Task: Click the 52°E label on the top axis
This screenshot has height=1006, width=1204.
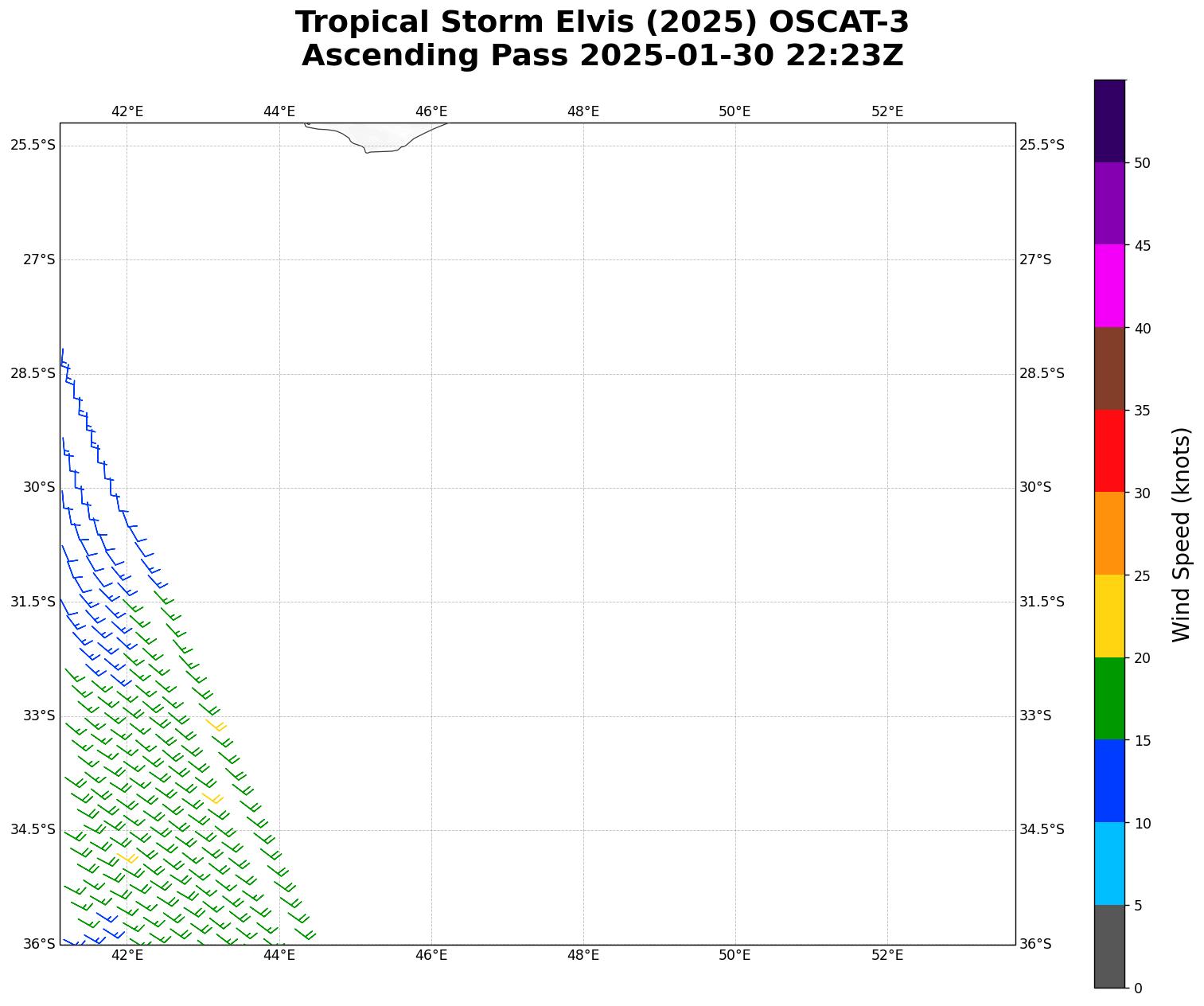Action: click(x=887, y=111)
